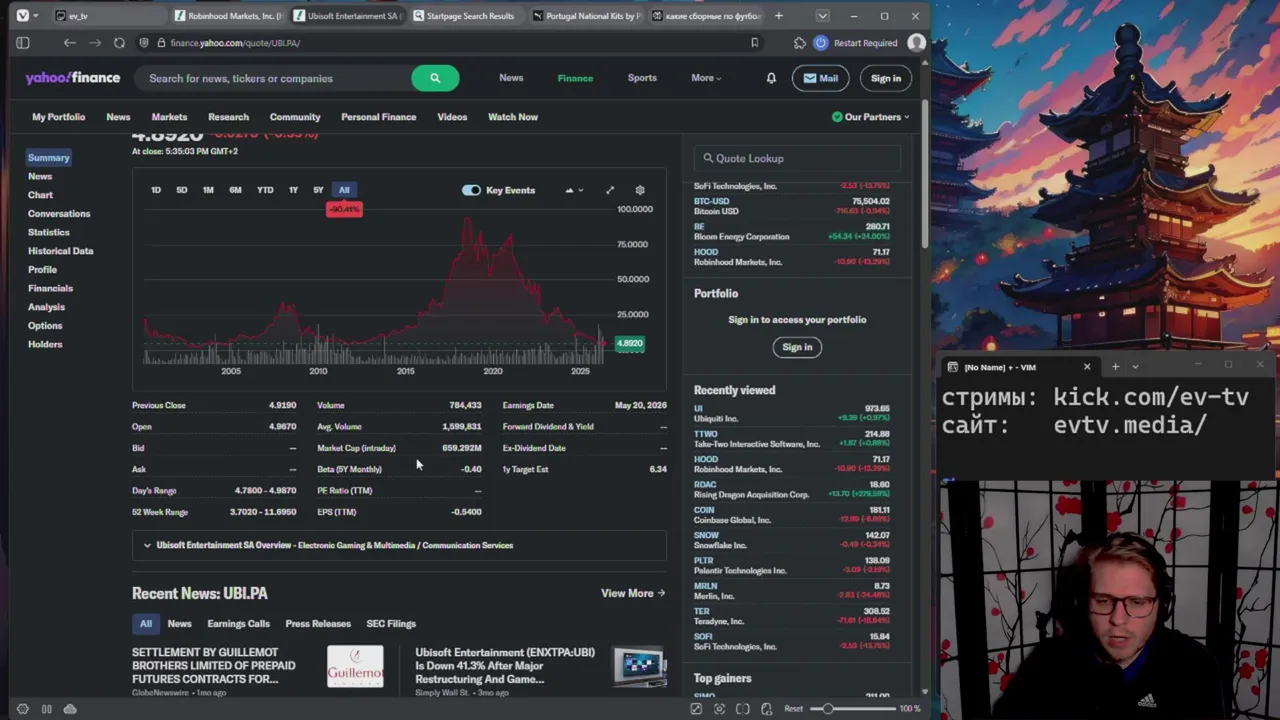Select the Press Releases news tab

[318, 624]
